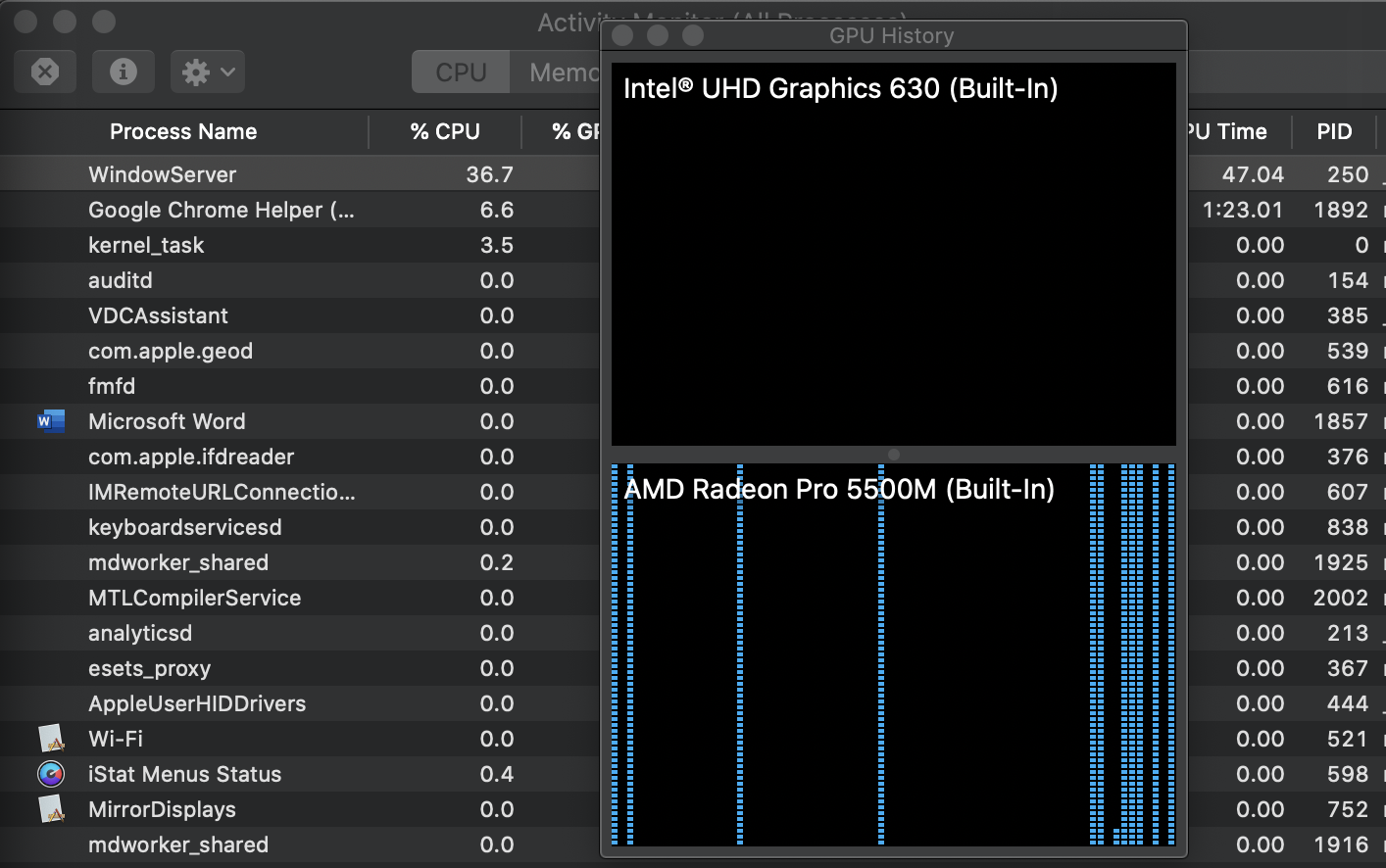Click PID value 1916

coord(1341,844)
